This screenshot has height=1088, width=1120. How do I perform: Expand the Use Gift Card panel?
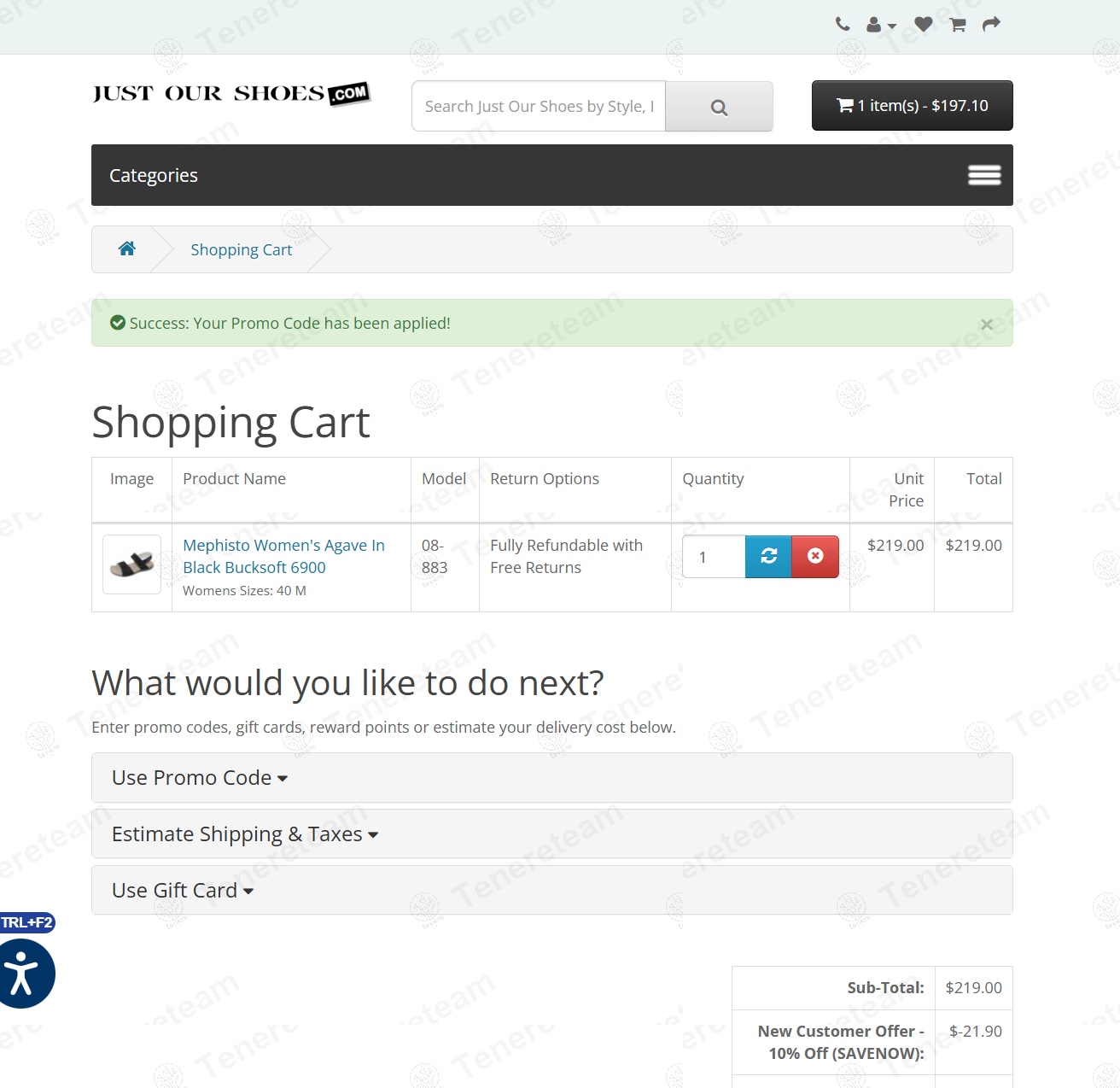(183, 891)
